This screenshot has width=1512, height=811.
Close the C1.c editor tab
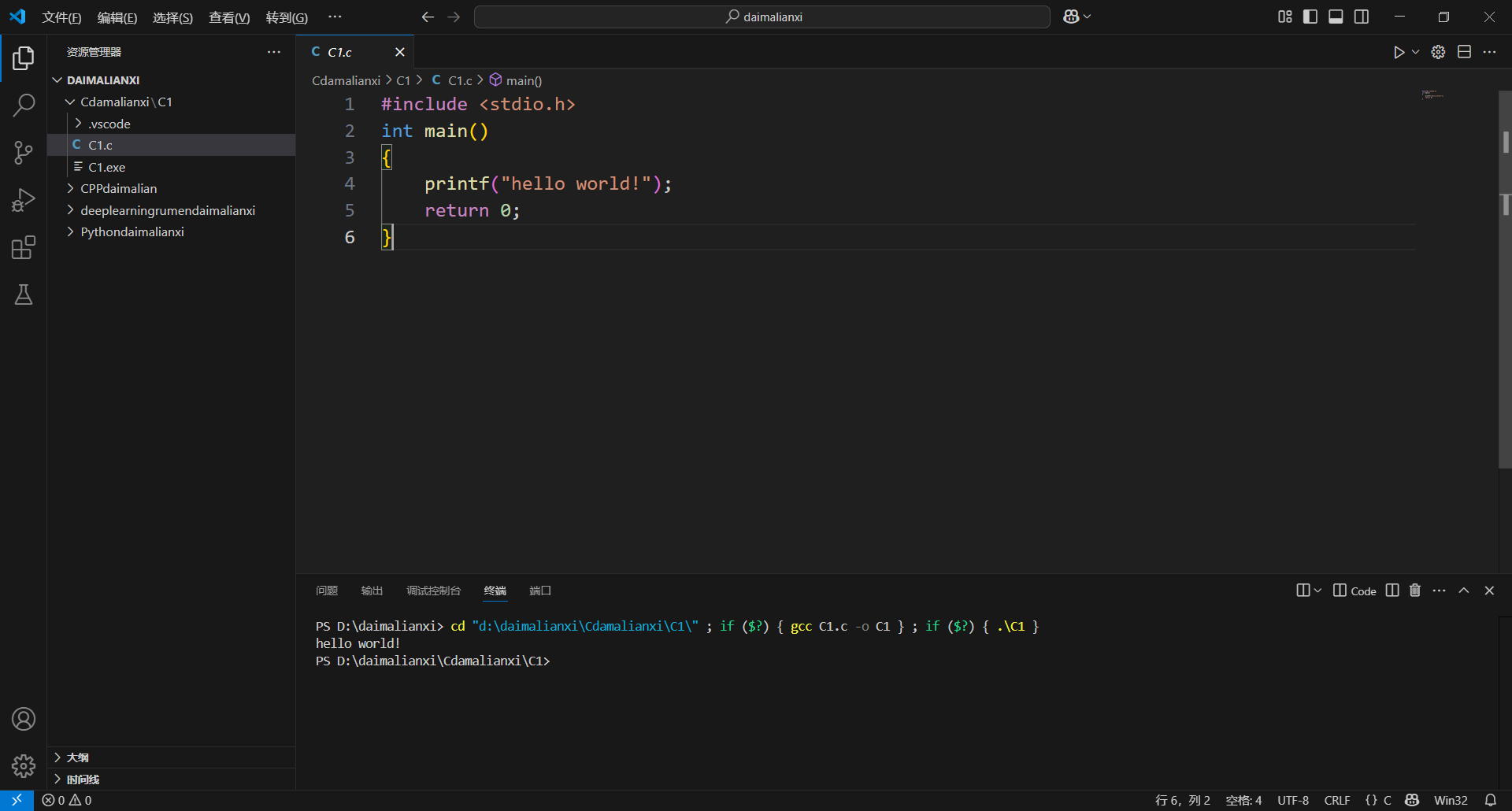click(x=399, y=52)
